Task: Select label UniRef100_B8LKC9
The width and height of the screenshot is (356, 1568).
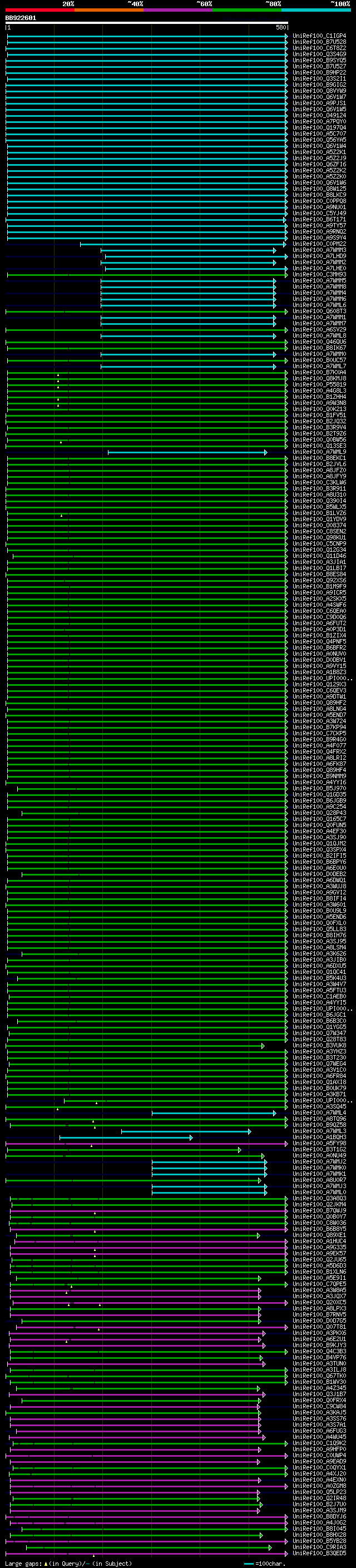Action: point(319,195)
